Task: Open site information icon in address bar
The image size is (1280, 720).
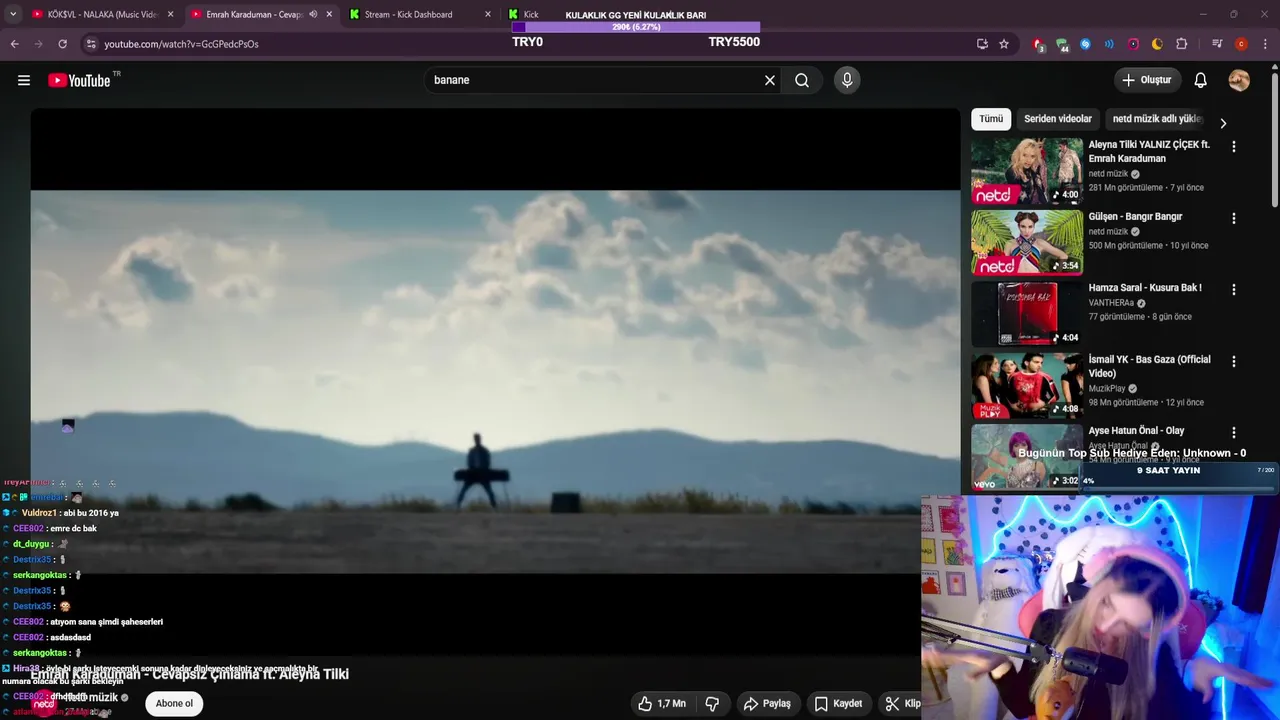Action: point(91,44)
